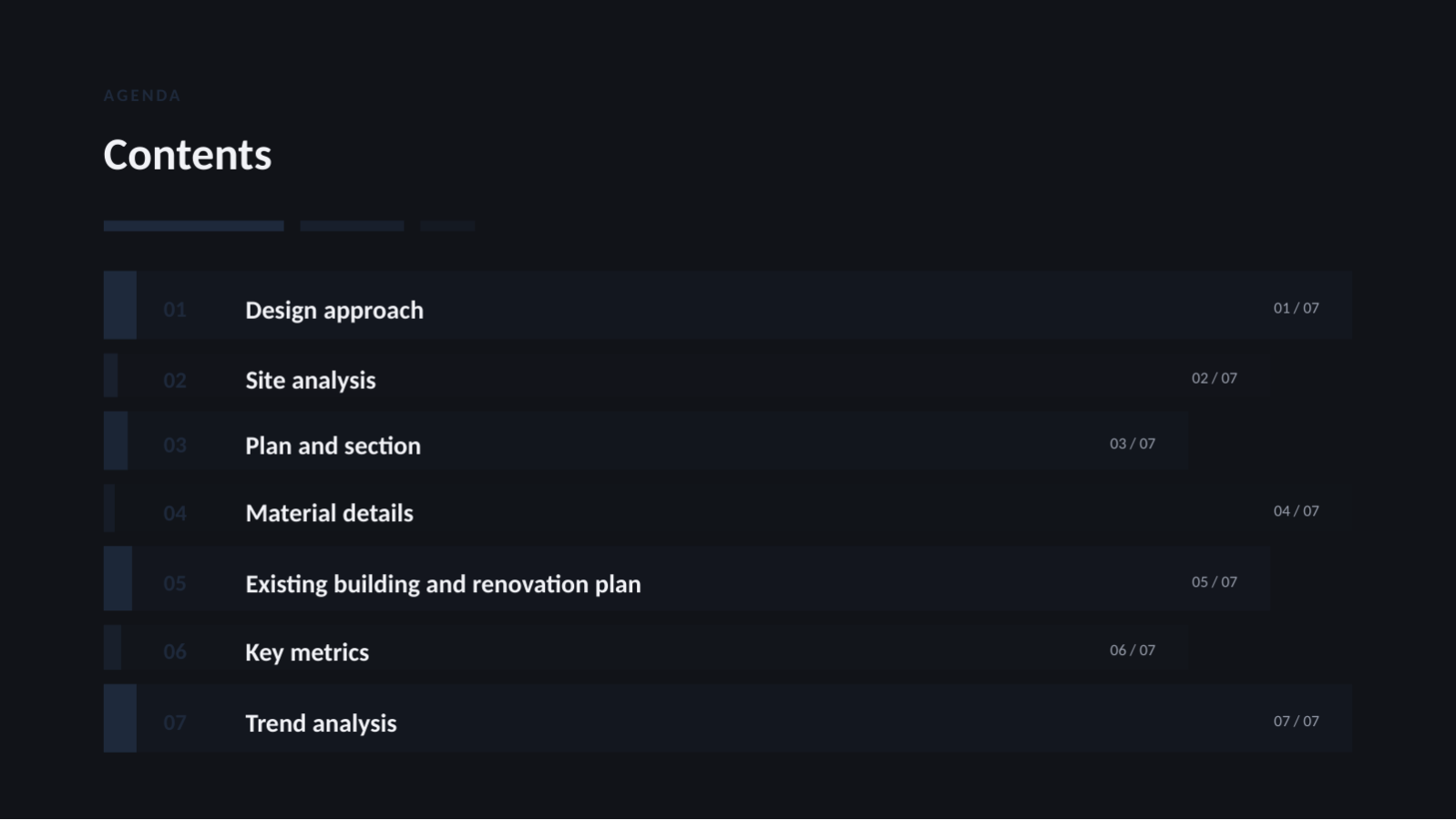This screenshot has width=1456, height=820.
Task: Open the Design approach agenda item
Action: (727, 305)
